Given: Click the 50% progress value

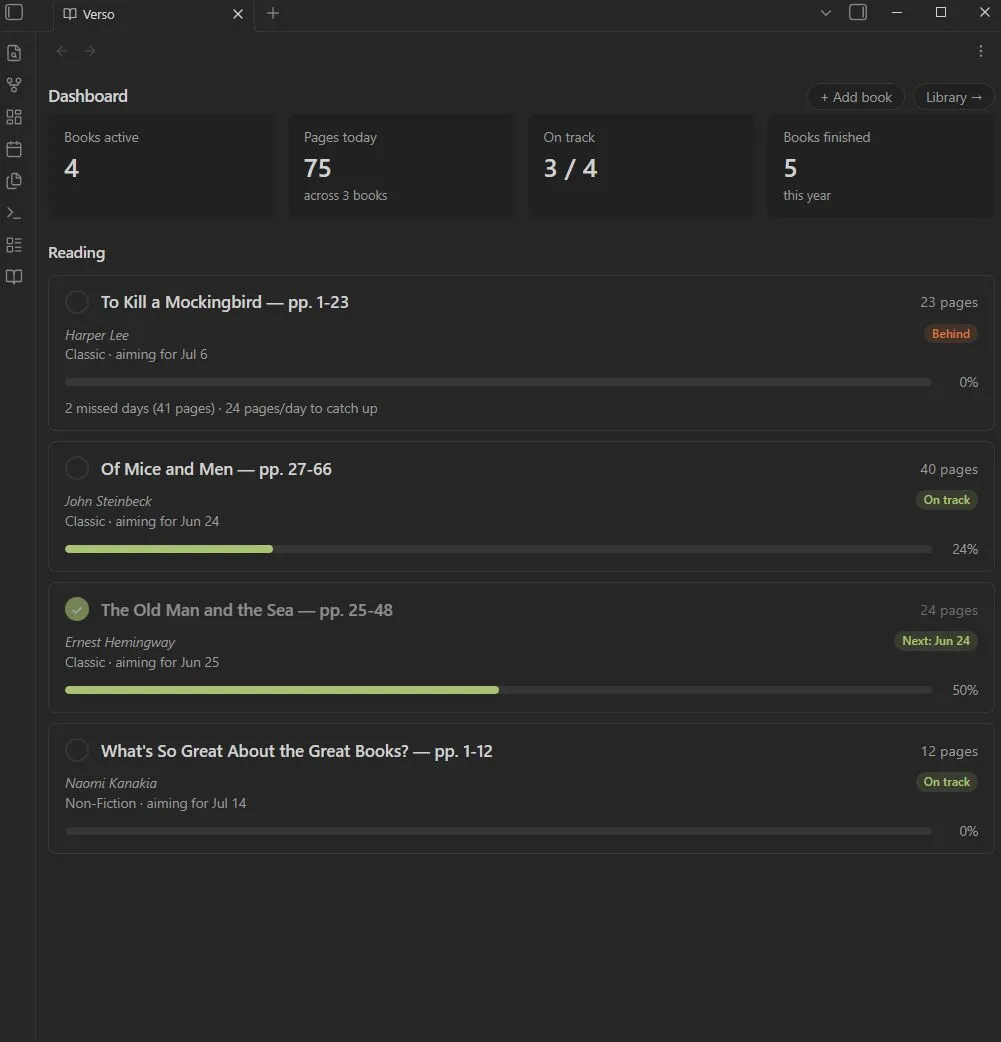Looking at the screenshot, I should [964, 690].
